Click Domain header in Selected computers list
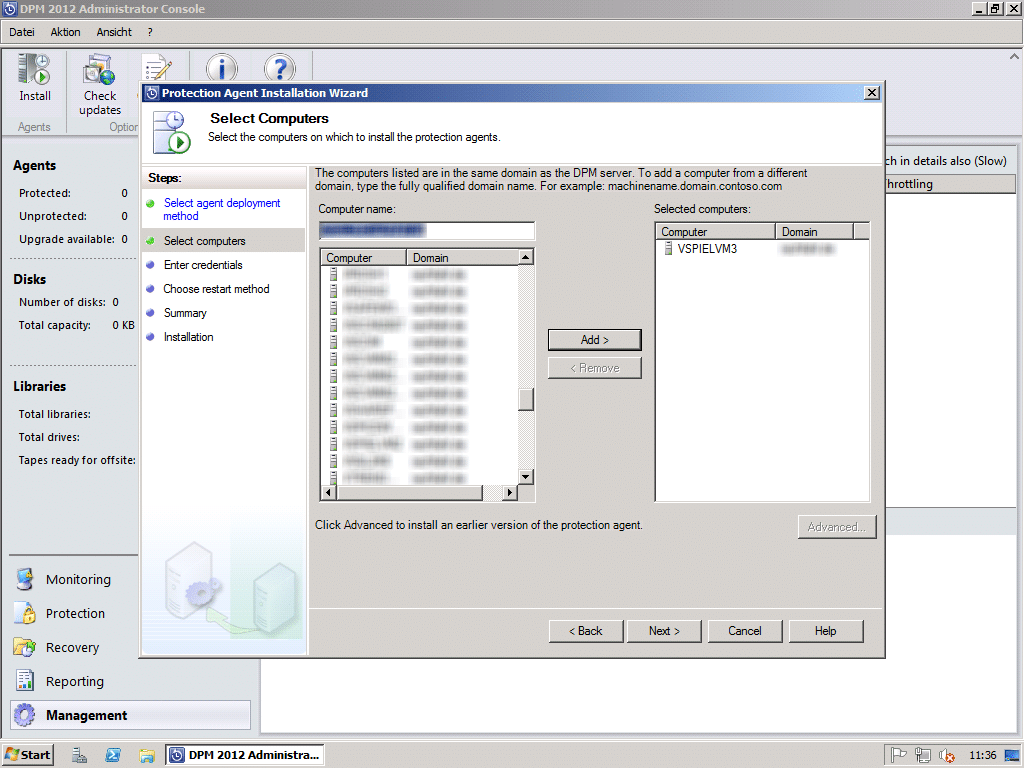The image size is (1024, 768). point(814,231)
